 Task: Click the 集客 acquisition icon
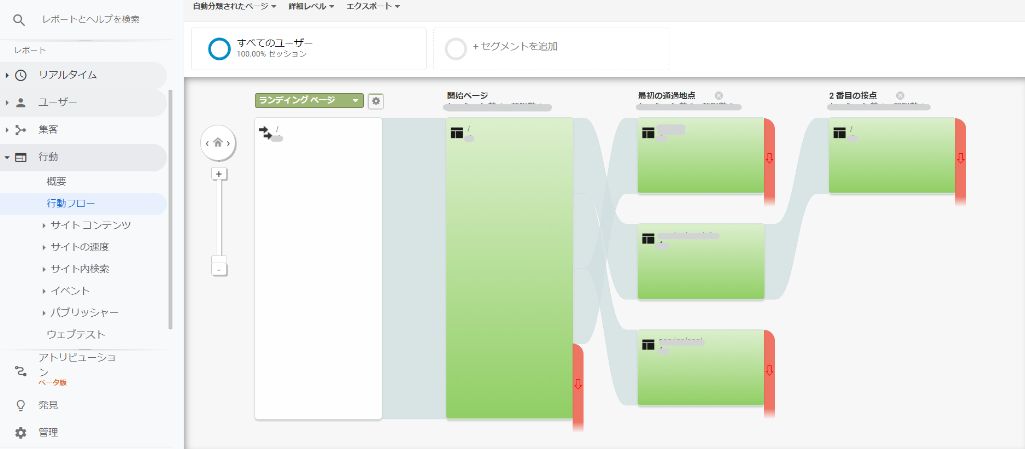coord(21,130)
